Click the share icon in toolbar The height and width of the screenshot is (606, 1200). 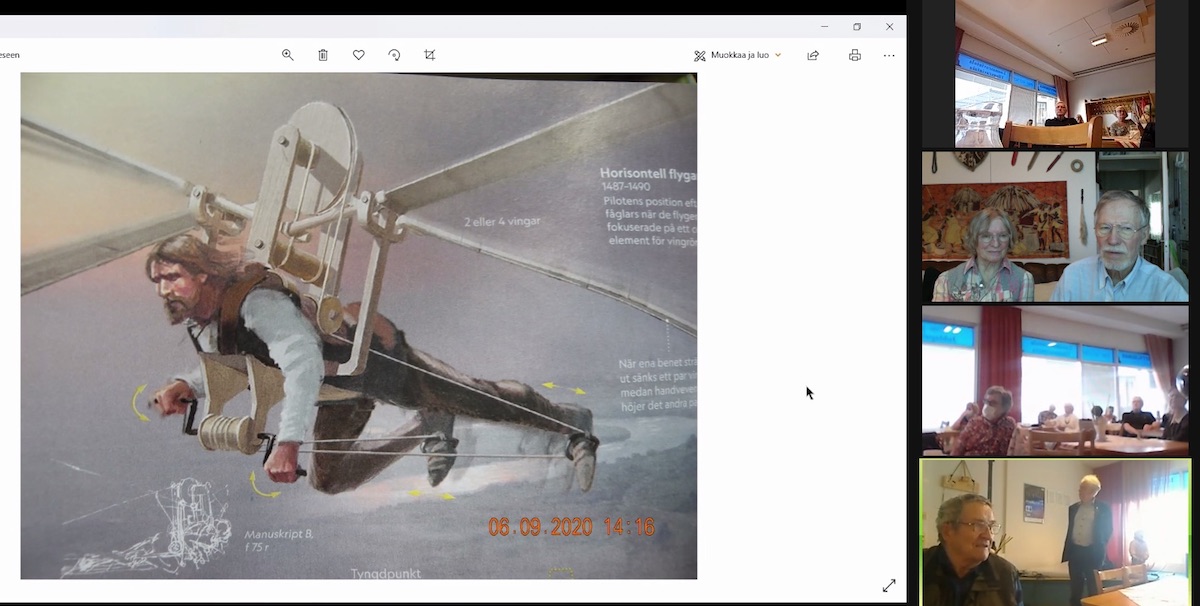tap(813, 55)
